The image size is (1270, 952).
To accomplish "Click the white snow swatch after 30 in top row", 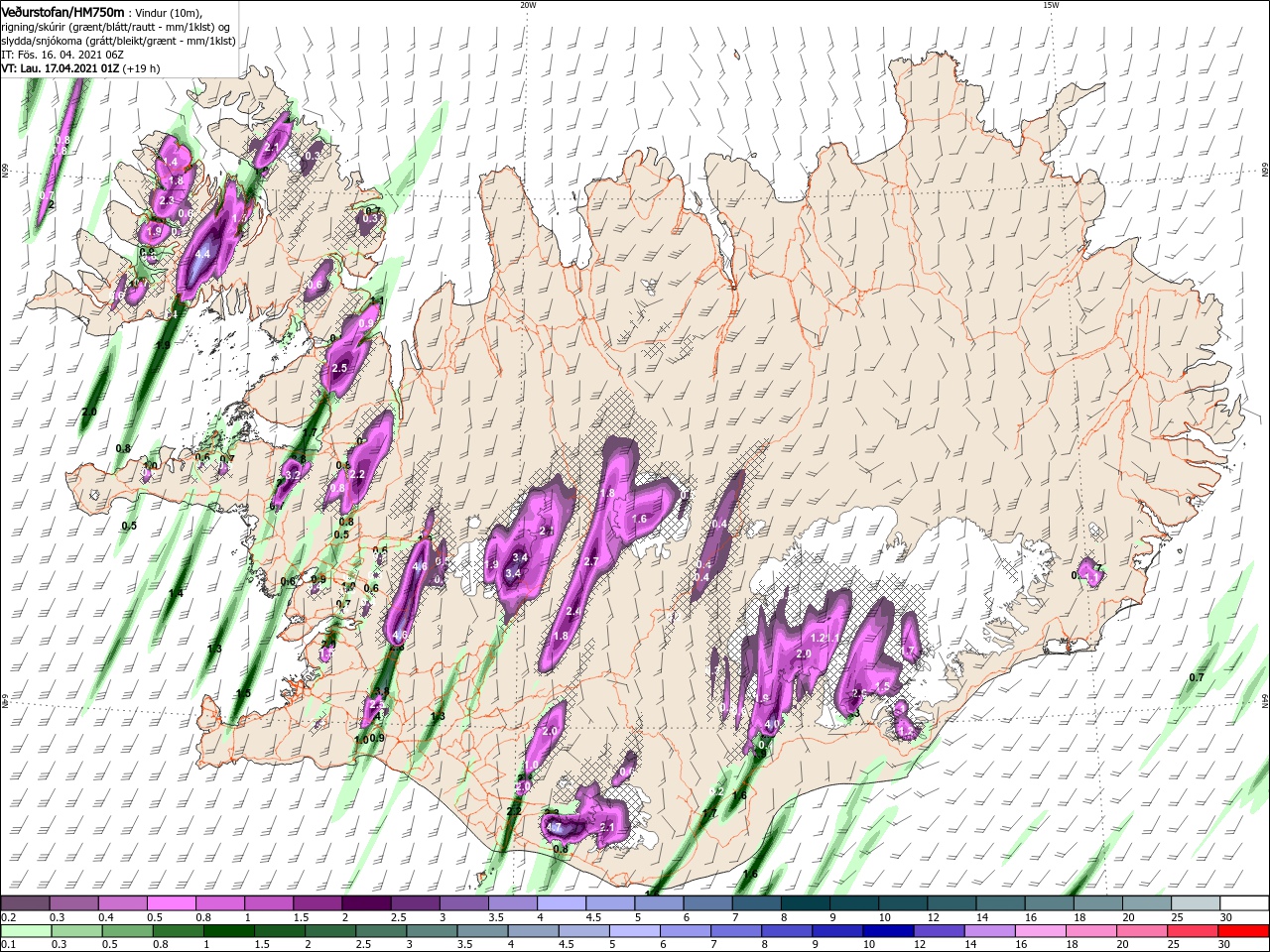I will [x=1246, y=903].
